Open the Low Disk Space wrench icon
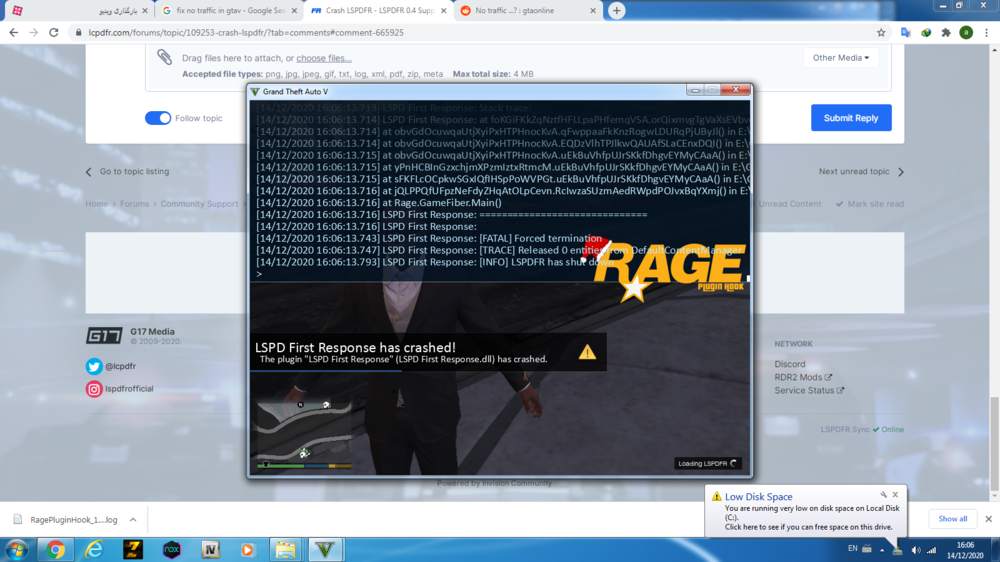This screenshot has width=1000, height=562. click(883, 494)
